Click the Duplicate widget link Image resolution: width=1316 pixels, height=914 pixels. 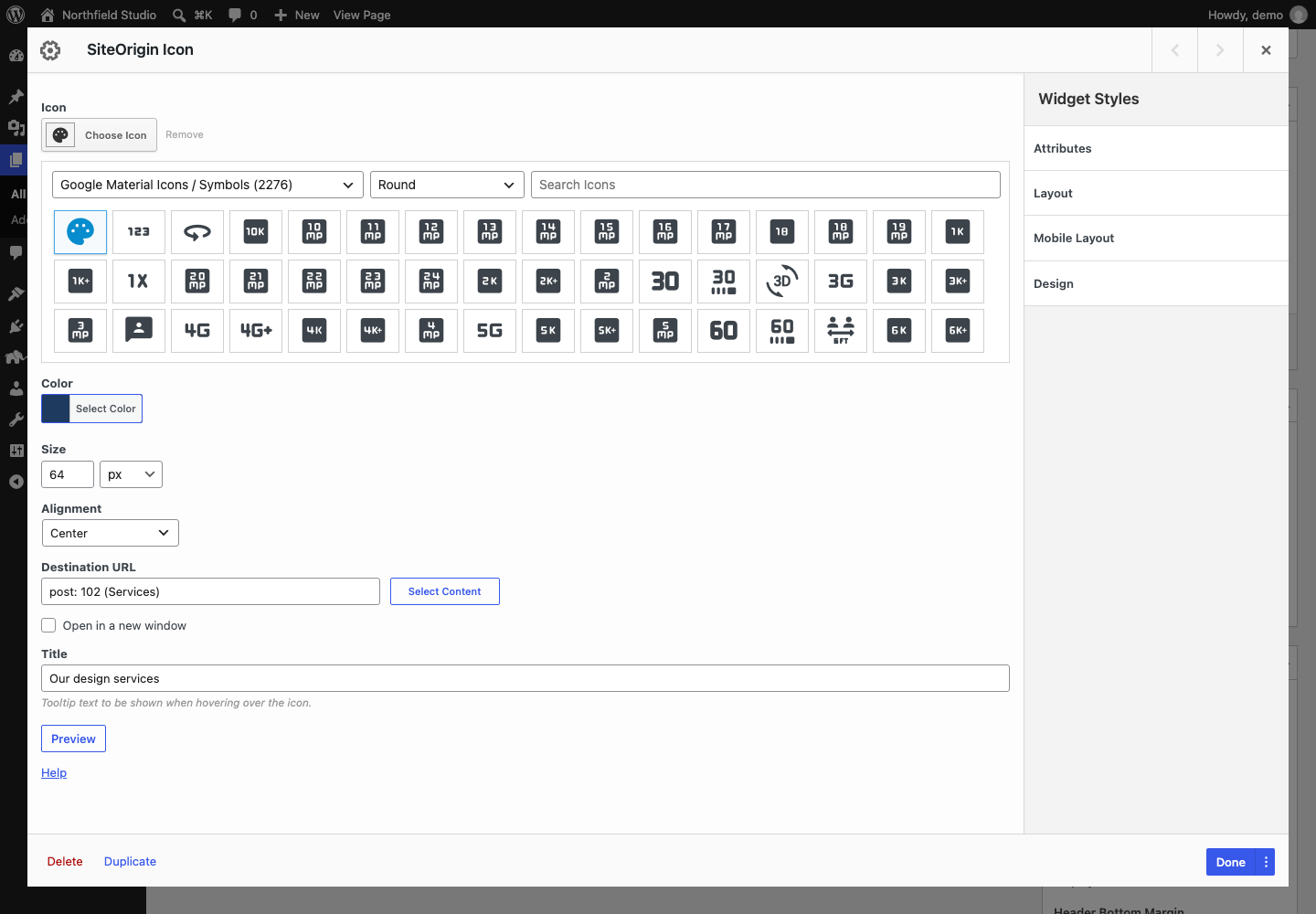130,861
